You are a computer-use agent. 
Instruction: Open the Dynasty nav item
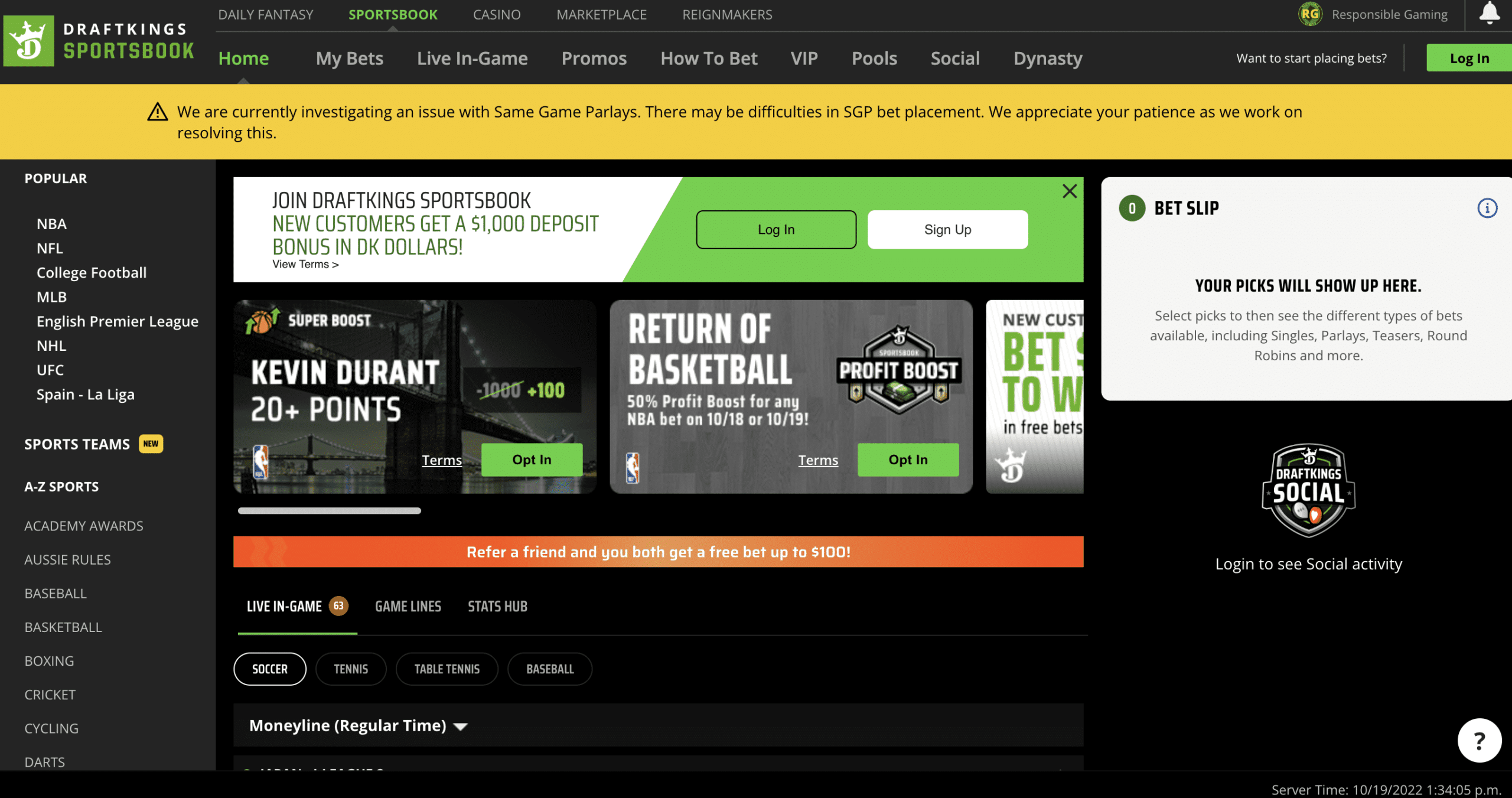[x=1048, y=58]
